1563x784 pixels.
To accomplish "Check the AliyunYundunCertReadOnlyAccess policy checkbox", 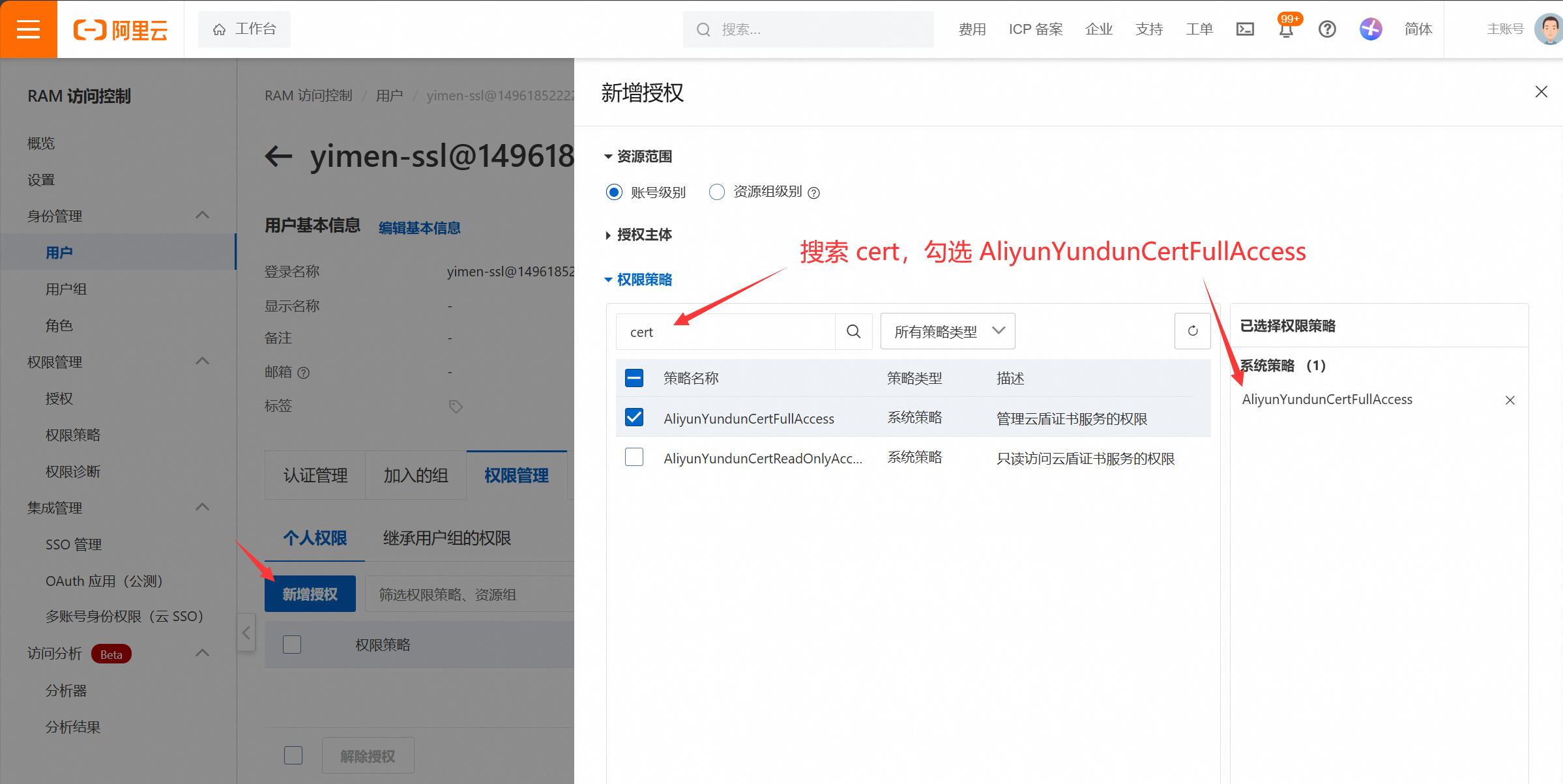I will click(634, 457).
